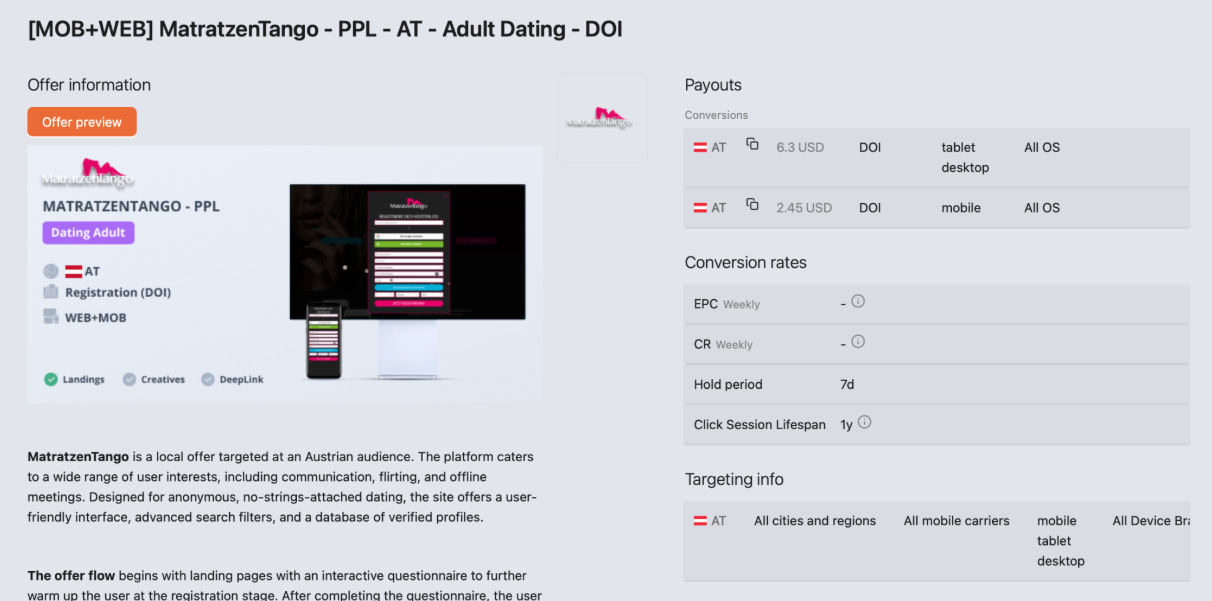Select the 'EPC Weekly' row label
The width and height of the screenshot is (1212, 601).
coord(727,304)
